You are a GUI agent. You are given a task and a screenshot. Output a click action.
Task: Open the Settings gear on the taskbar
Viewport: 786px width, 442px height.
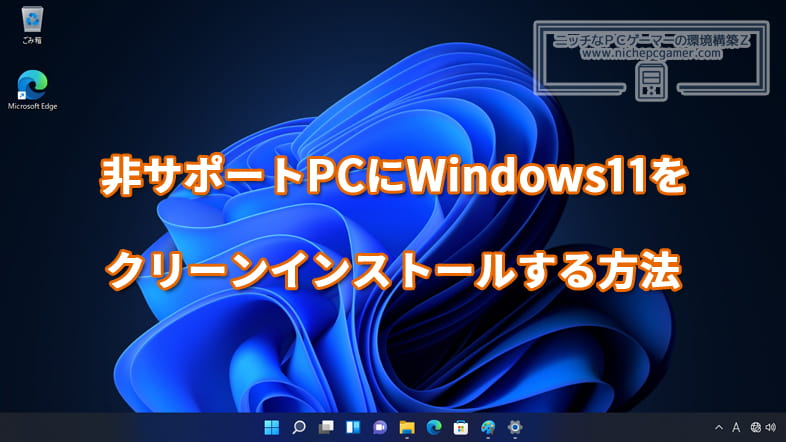click(515, 427)
